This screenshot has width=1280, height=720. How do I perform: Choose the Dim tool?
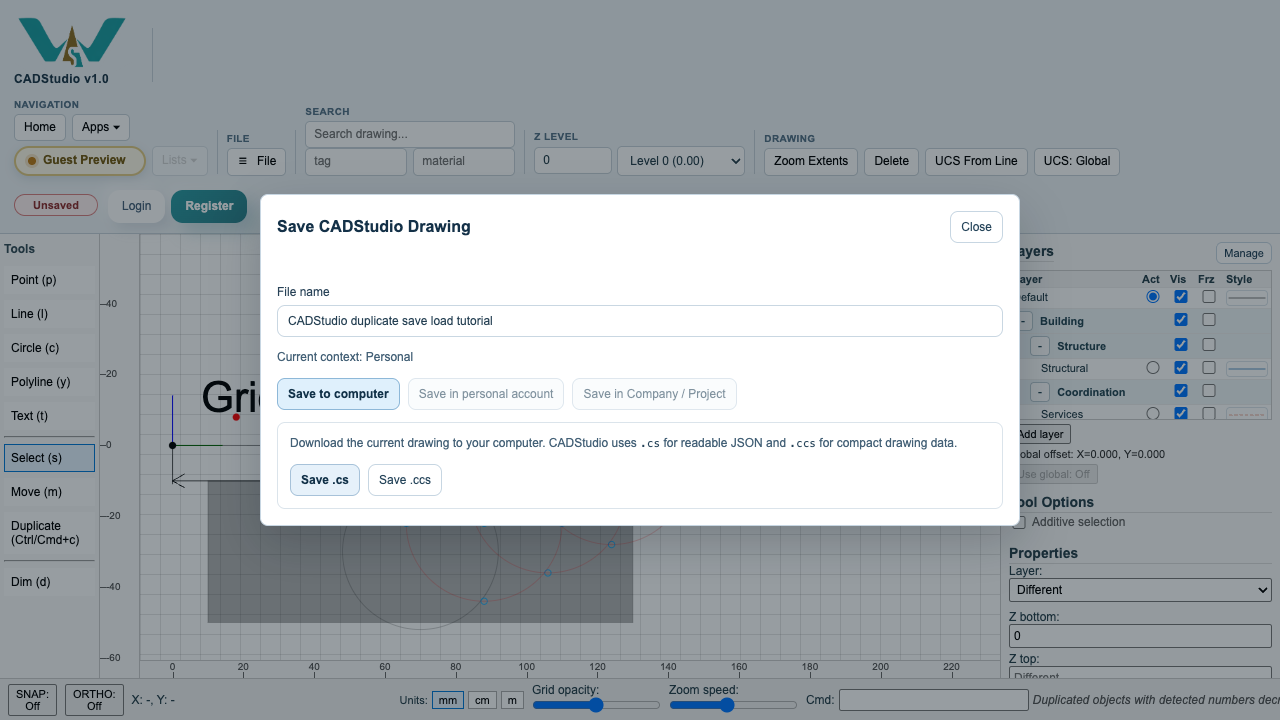click(x=49, y=582)
